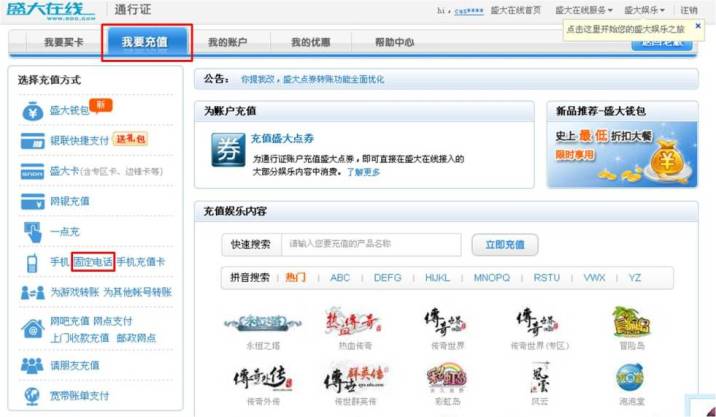Select the 传世群英传 game logo
Screen dimensions: 716x417
coord(355,379)
